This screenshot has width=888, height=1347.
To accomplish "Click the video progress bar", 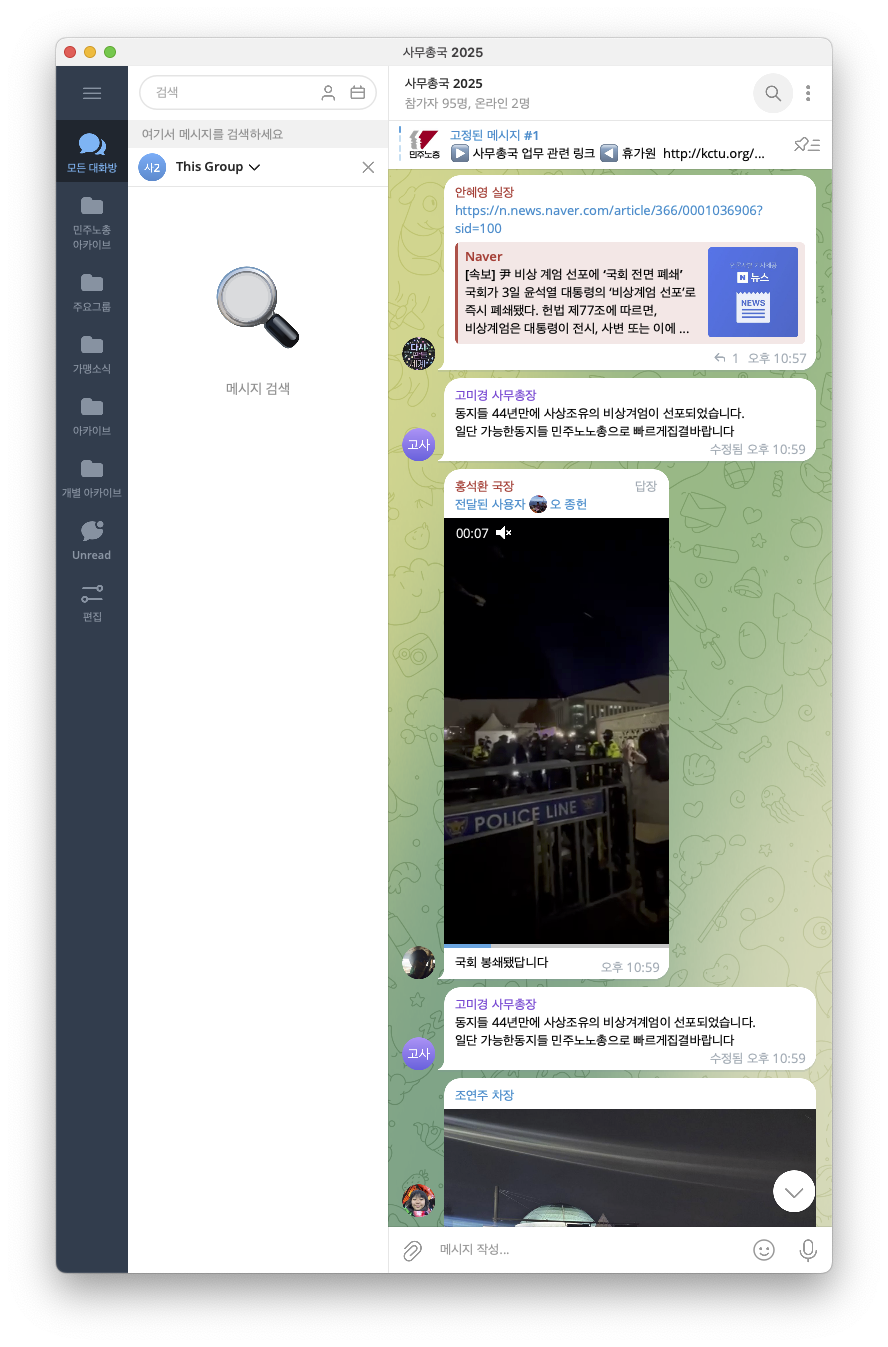I will 555,945.
